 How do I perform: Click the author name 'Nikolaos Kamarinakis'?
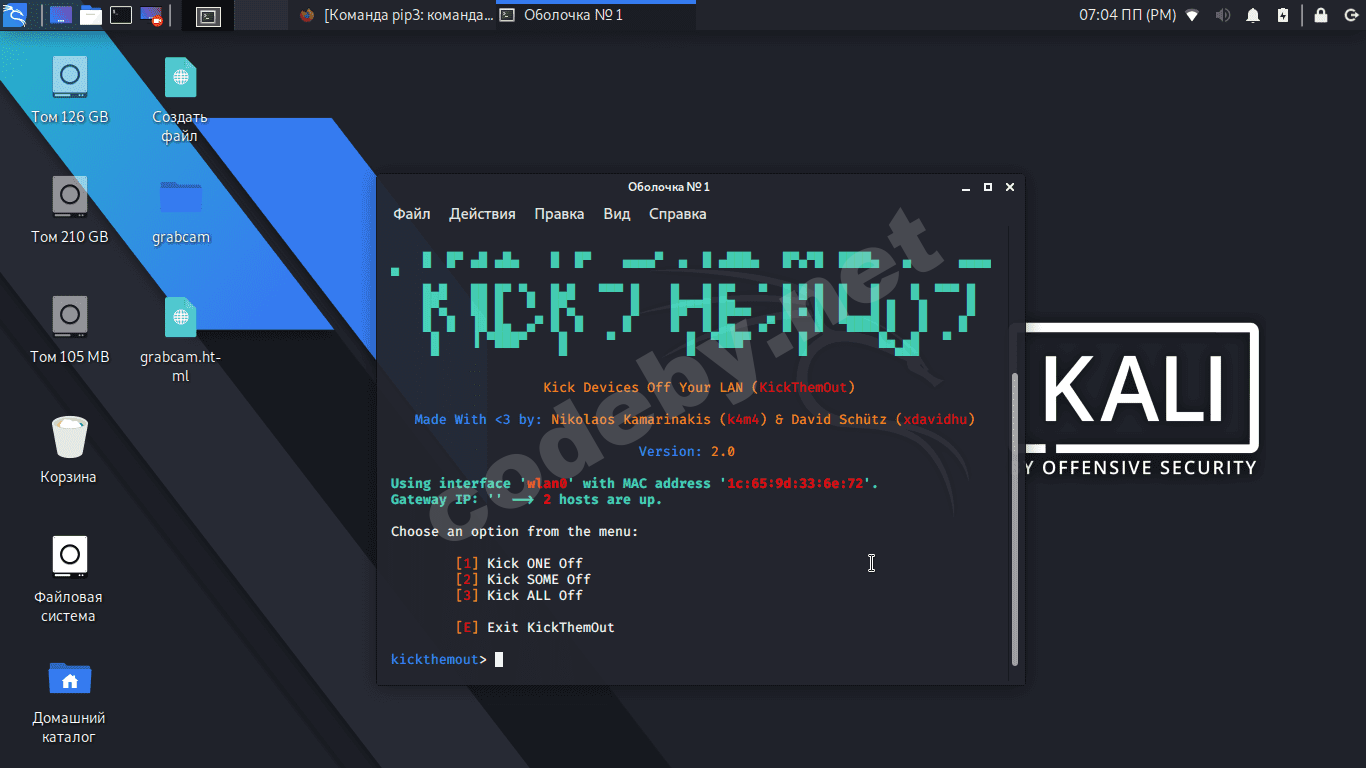[631, 419]
